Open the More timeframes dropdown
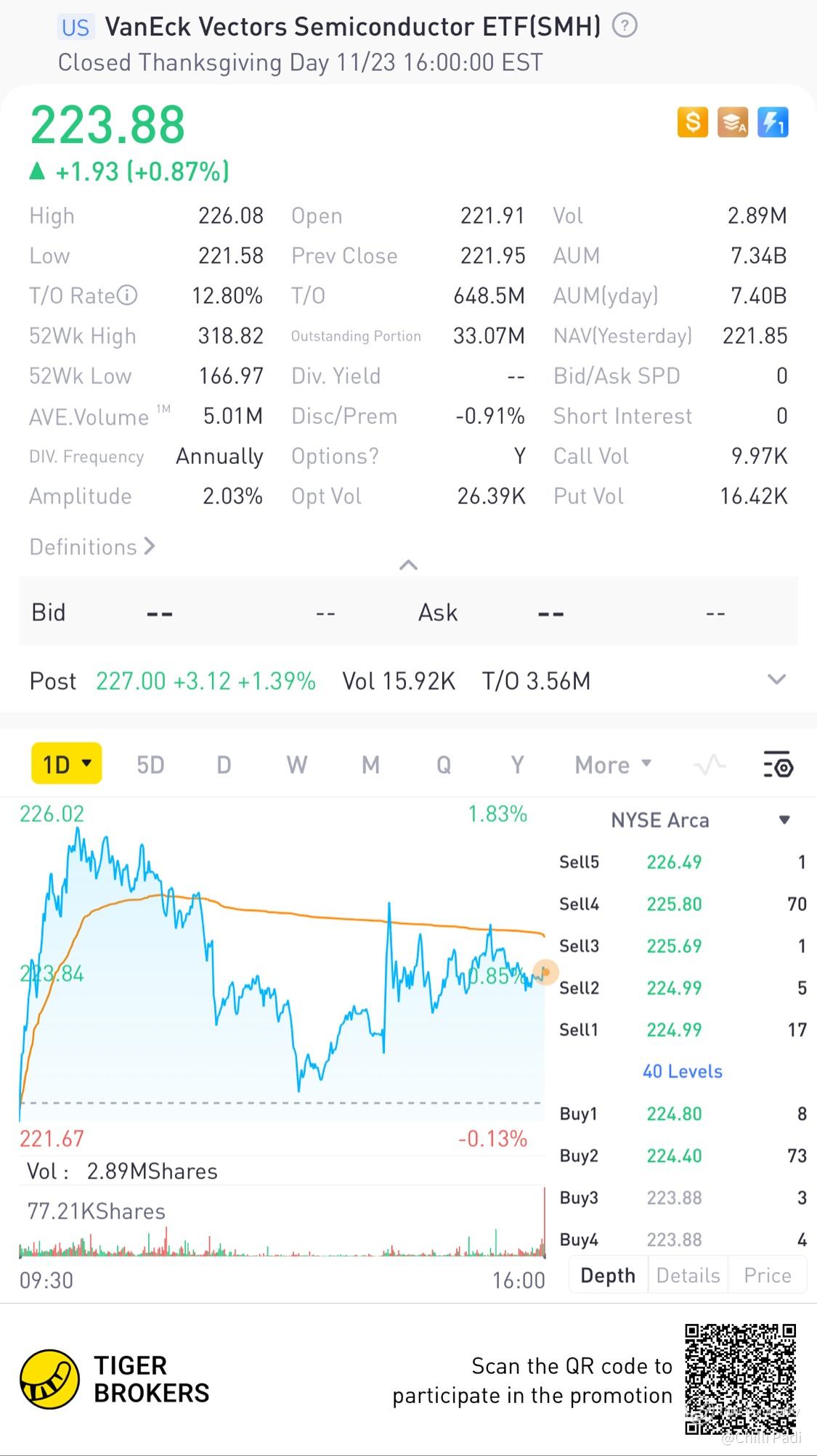 613,765
